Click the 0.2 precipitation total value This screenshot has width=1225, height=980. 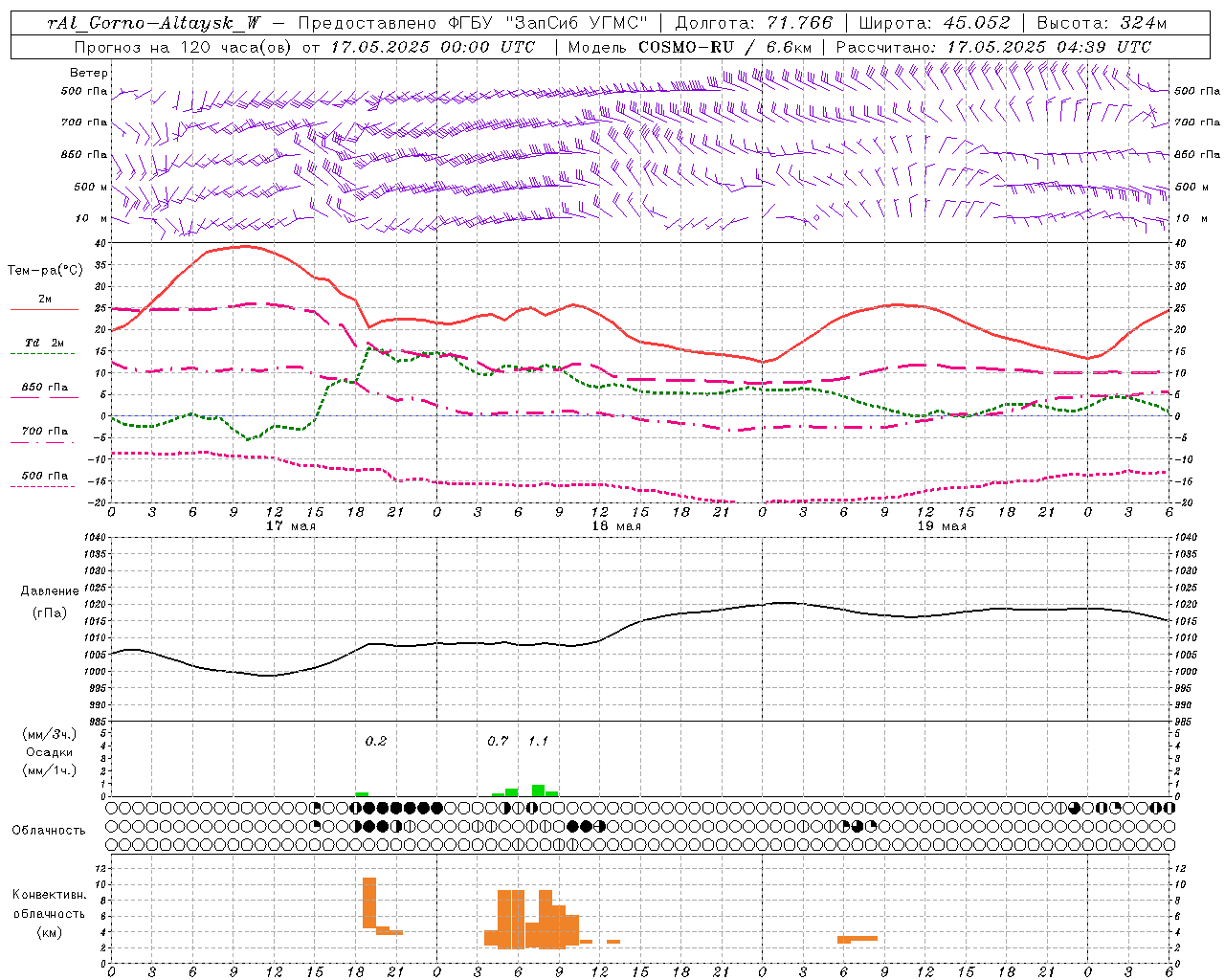(x=375, y=742)
